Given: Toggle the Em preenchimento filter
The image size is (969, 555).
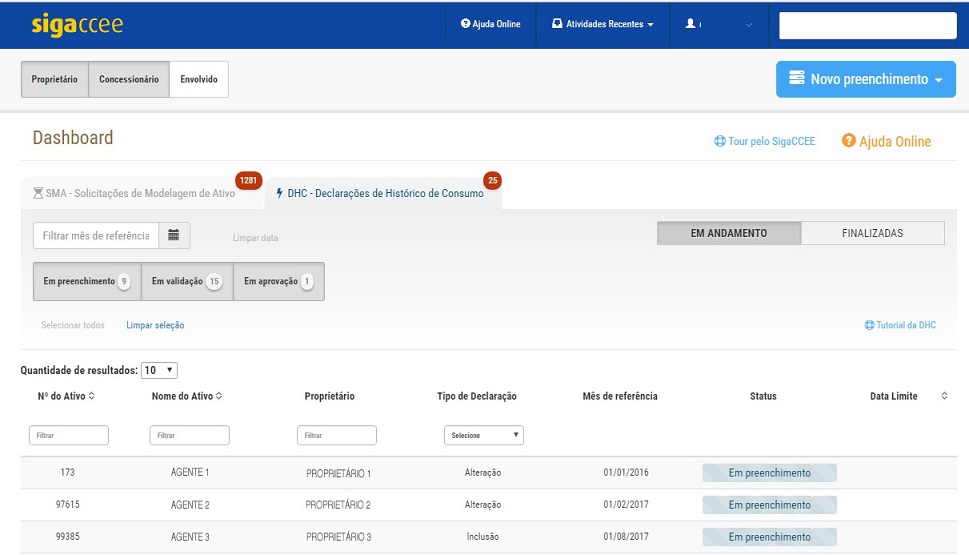Looking at the screenshot, I should (86, 282).
